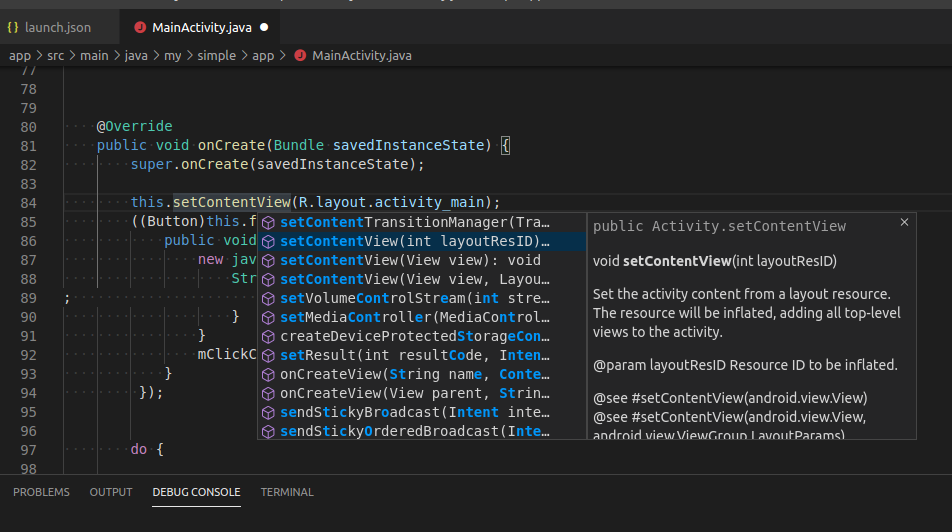952x532 pixels.
Task: Select the DEBUG CONSOLE panel tab
Action: point(196,492)
